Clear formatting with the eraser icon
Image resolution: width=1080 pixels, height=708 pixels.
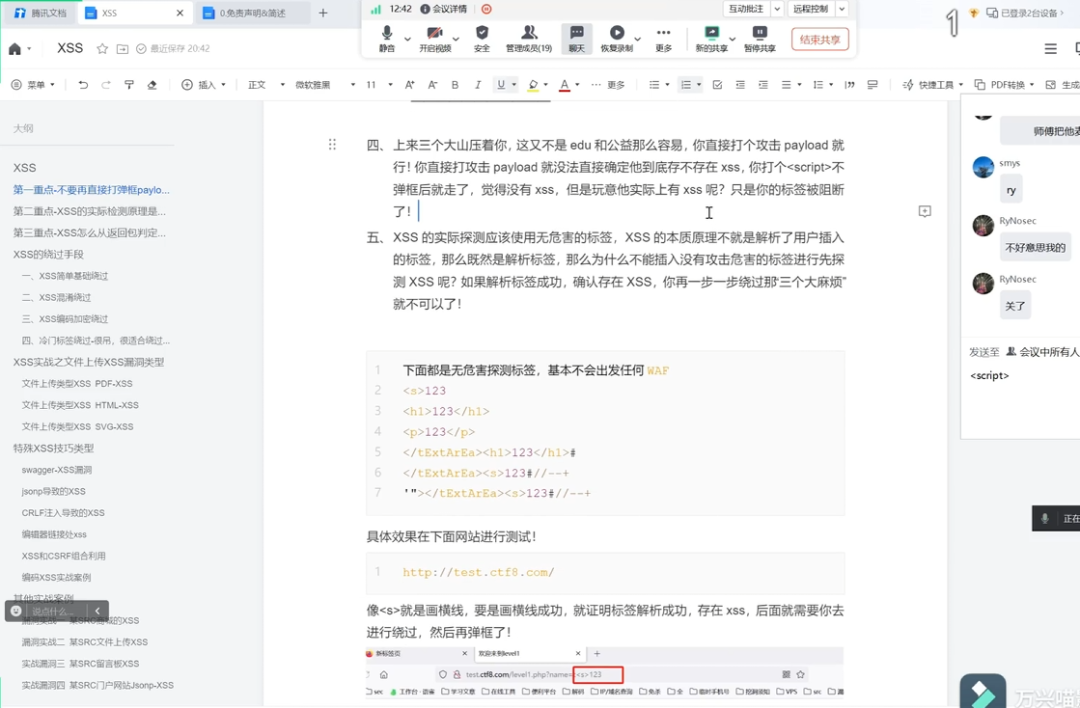click(x=152, y=85)
